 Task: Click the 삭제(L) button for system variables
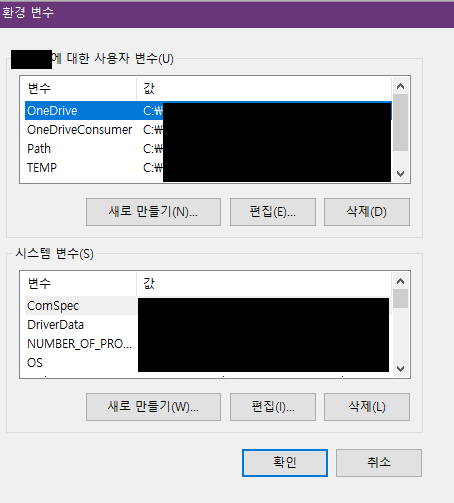click(x=367, y=407)
